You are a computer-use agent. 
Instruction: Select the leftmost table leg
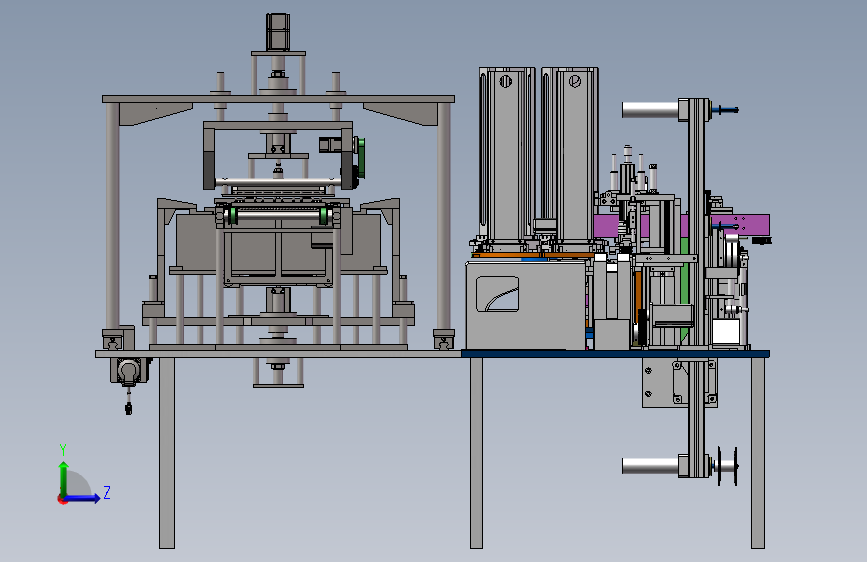click(167, 453)
